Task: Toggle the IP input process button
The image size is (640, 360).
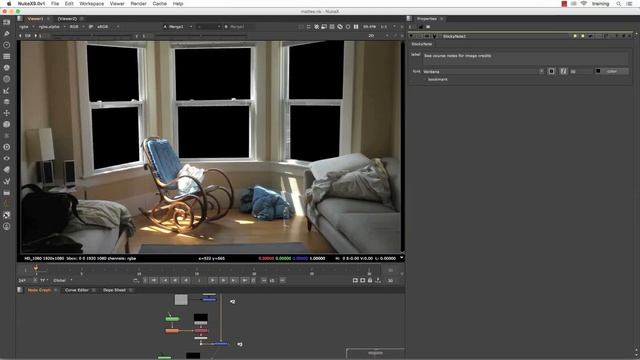Action: 91,27
